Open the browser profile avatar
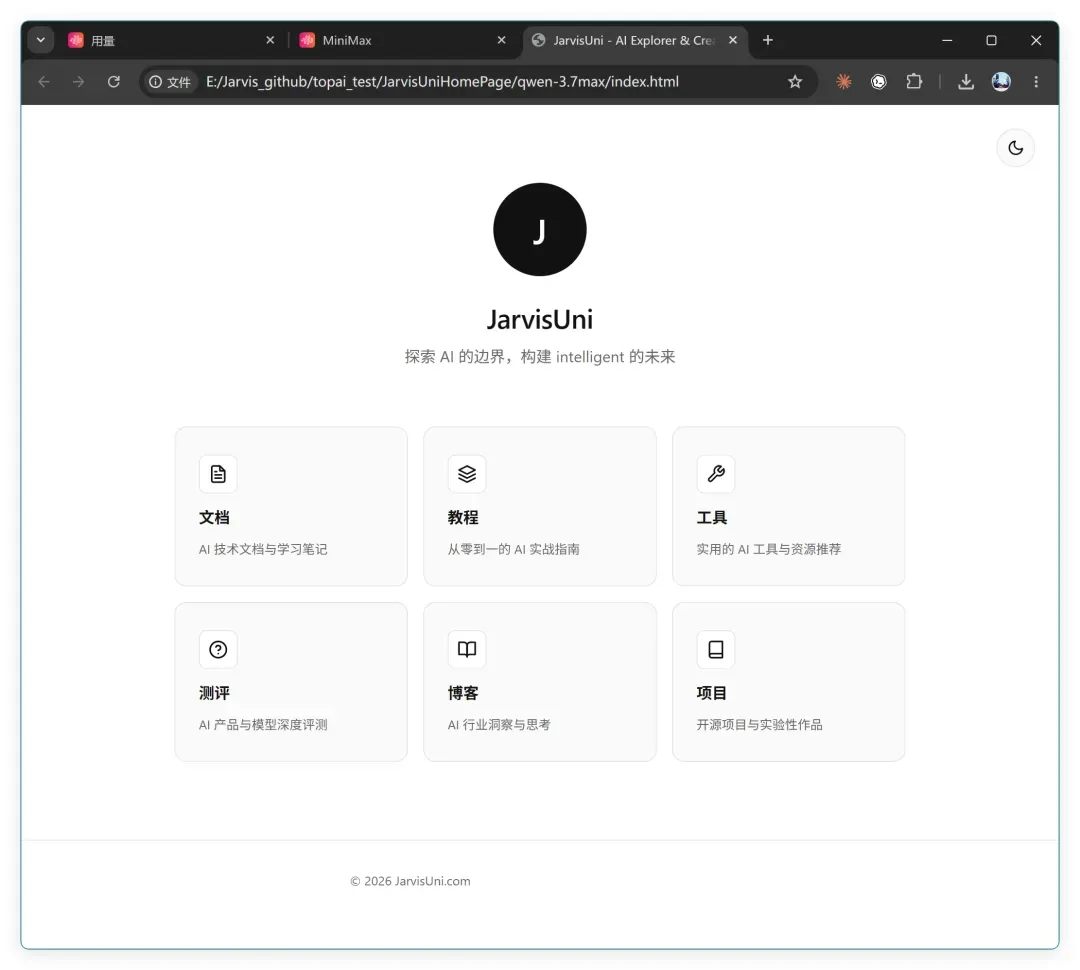1080x970 pixels. coord(1001,81)
